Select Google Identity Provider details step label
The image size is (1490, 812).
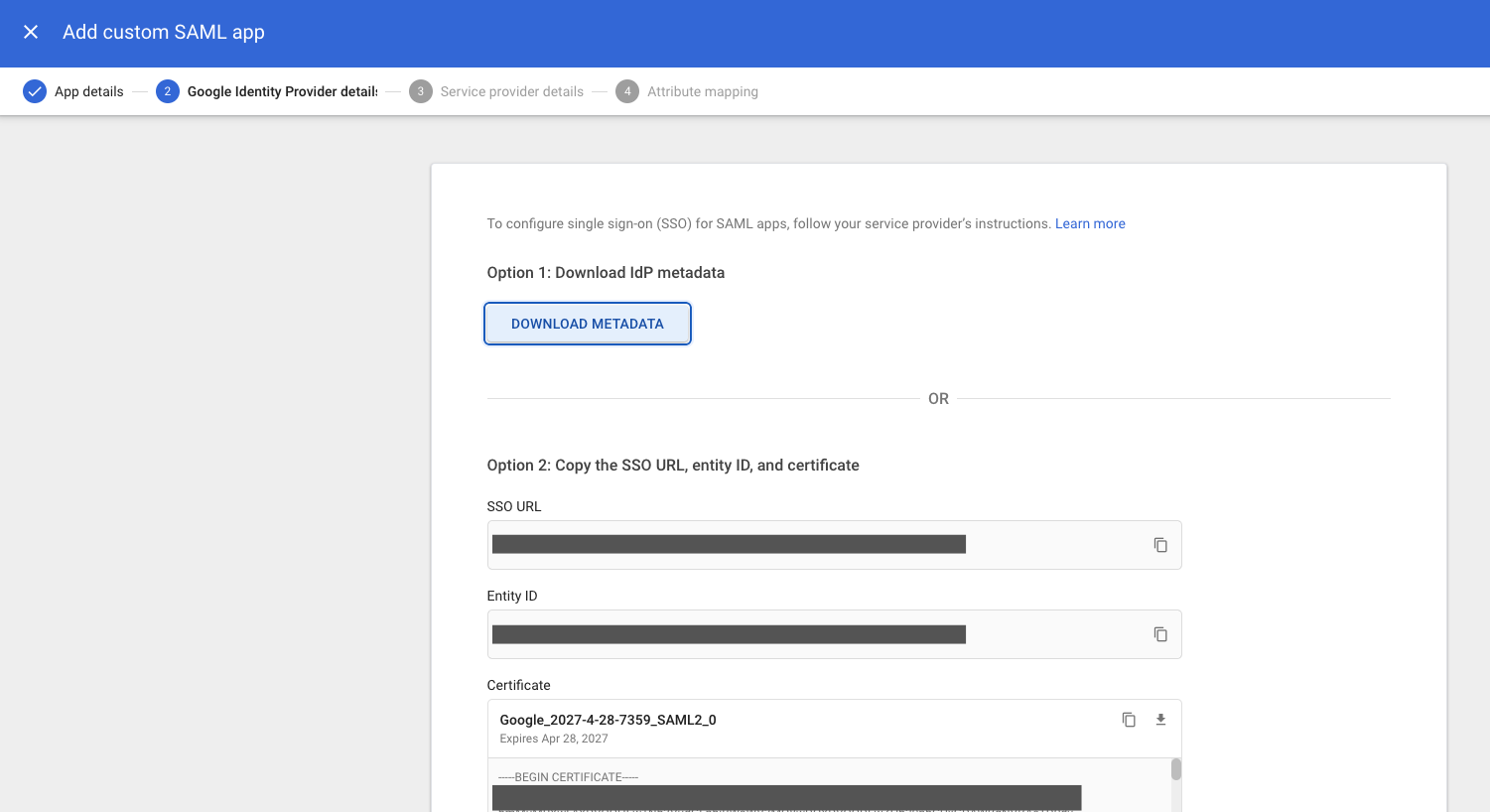(282, 91)
